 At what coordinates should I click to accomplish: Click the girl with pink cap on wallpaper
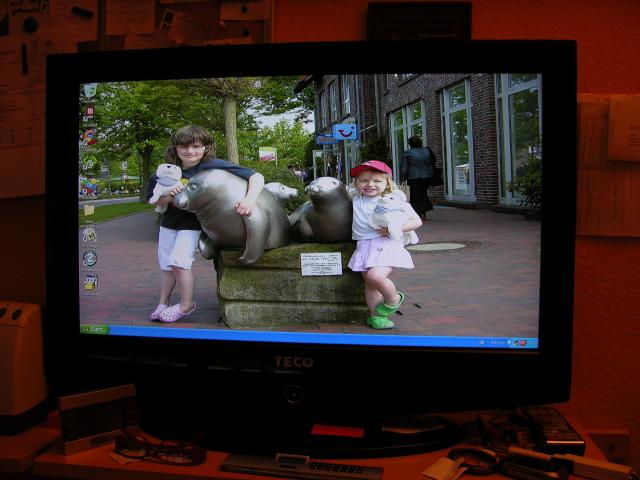[x=378, y=240]
